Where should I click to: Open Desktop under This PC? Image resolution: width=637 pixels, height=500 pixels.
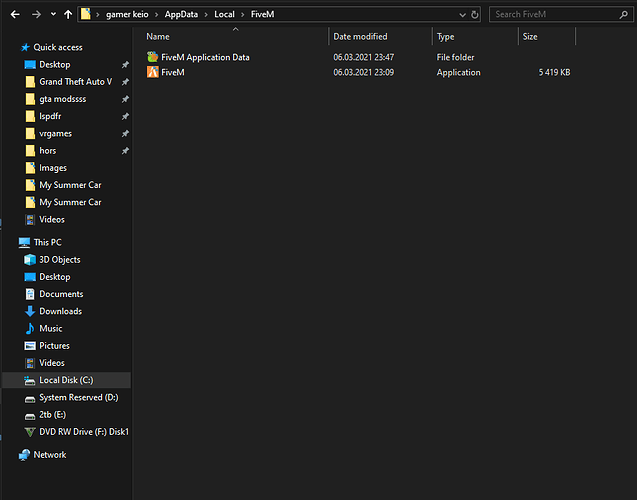point(55,277)
